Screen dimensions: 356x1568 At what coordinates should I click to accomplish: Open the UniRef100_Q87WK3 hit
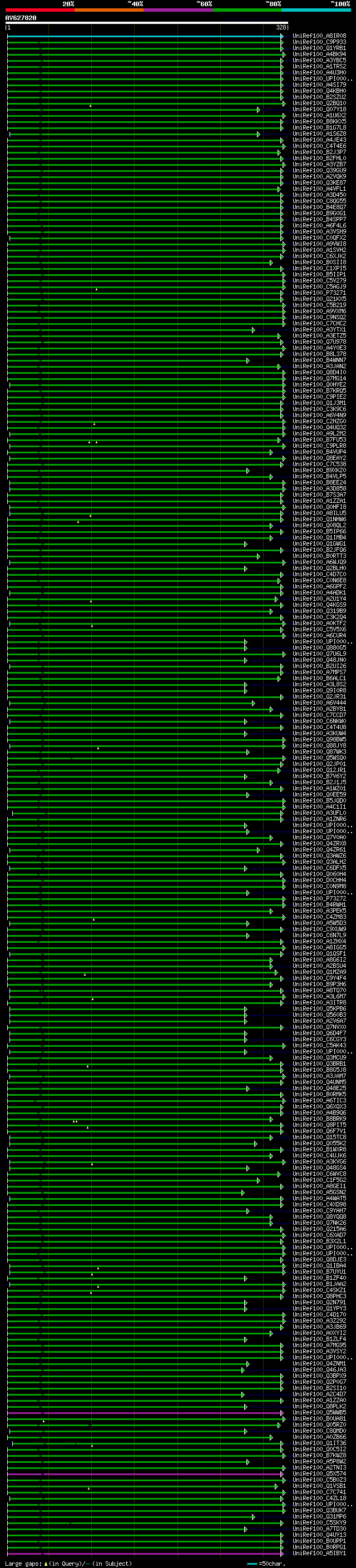[x=319, y=752]
